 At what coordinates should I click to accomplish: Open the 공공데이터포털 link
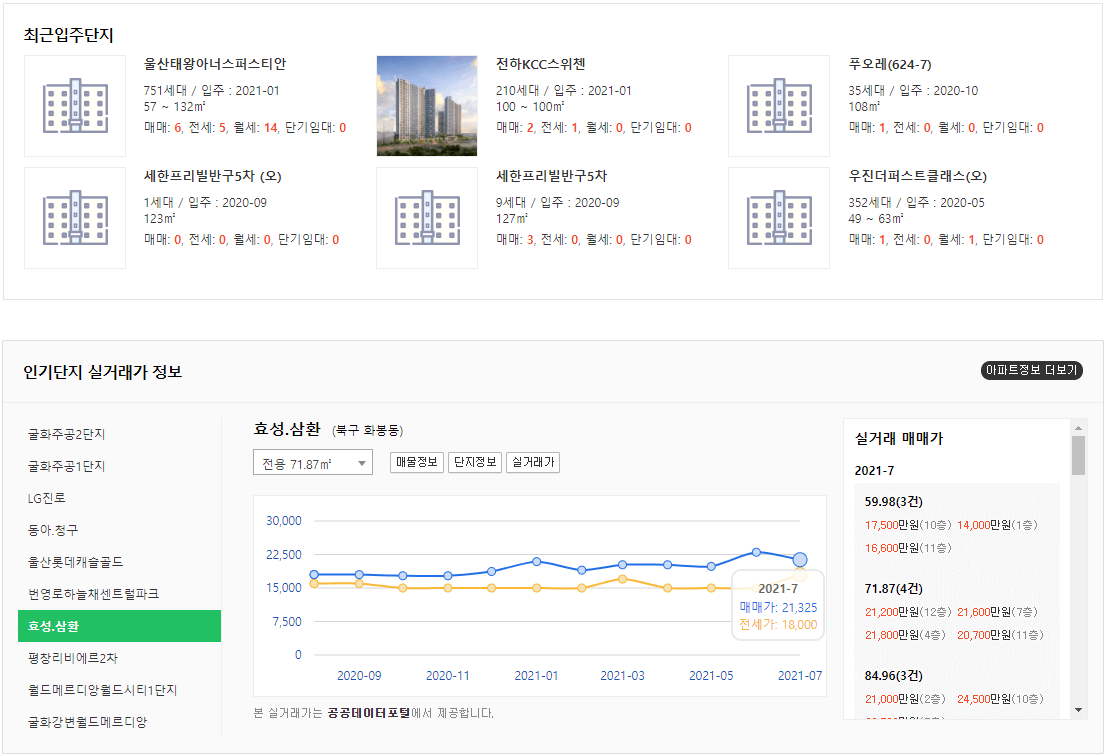click(369, 713)
